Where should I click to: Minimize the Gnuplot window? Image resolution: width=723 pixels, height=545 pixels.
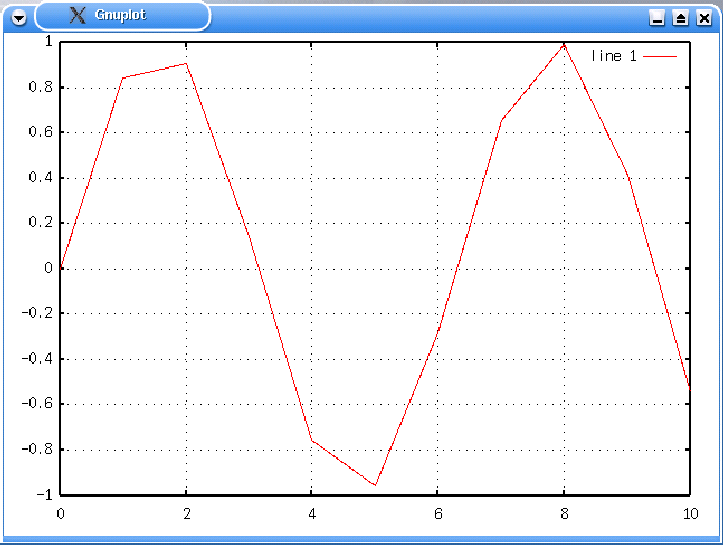[657, 18]
